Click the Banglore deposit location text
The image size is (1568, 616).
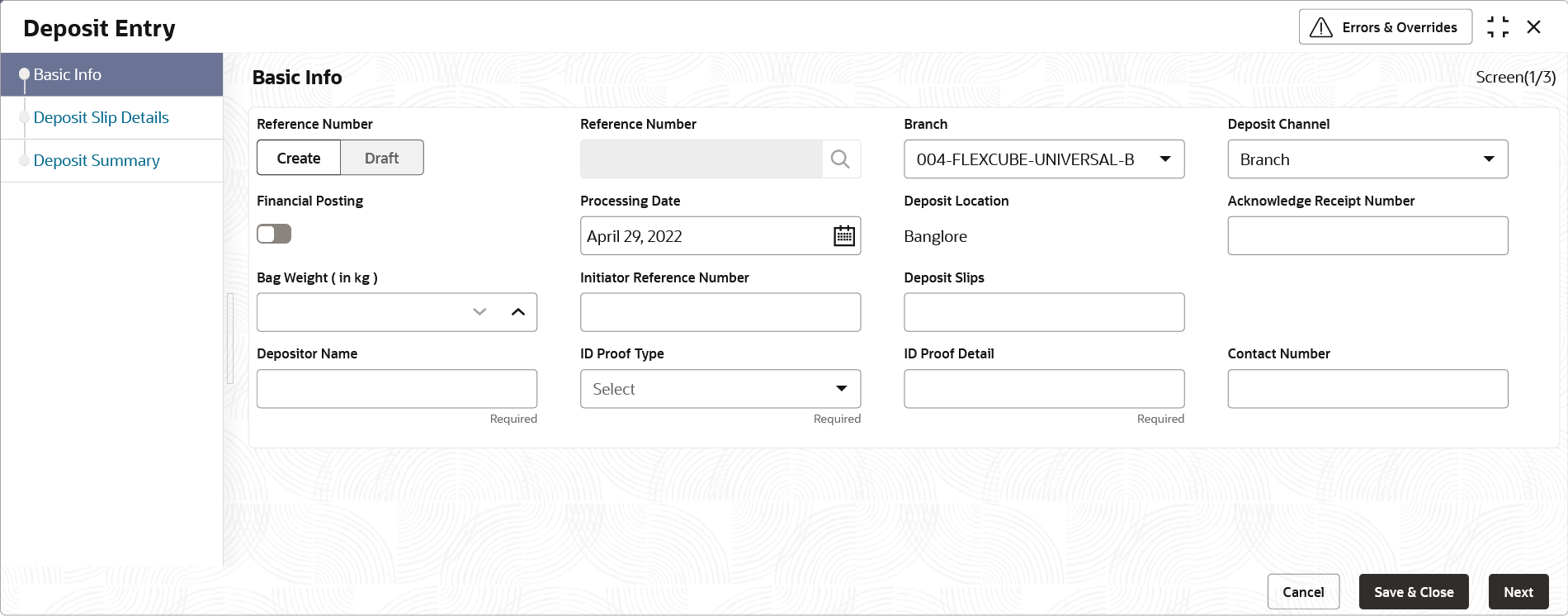click(935, 236)
